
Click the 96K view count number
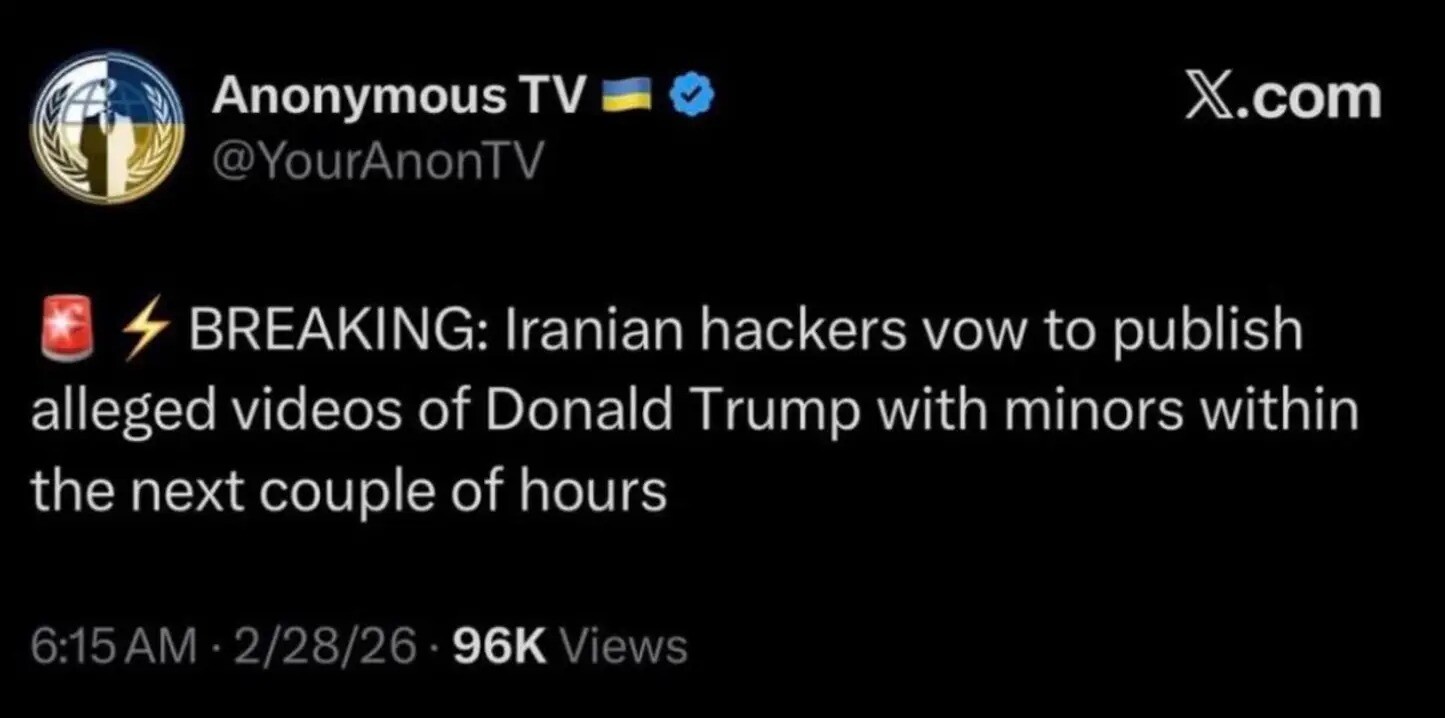tap(499, 646)
